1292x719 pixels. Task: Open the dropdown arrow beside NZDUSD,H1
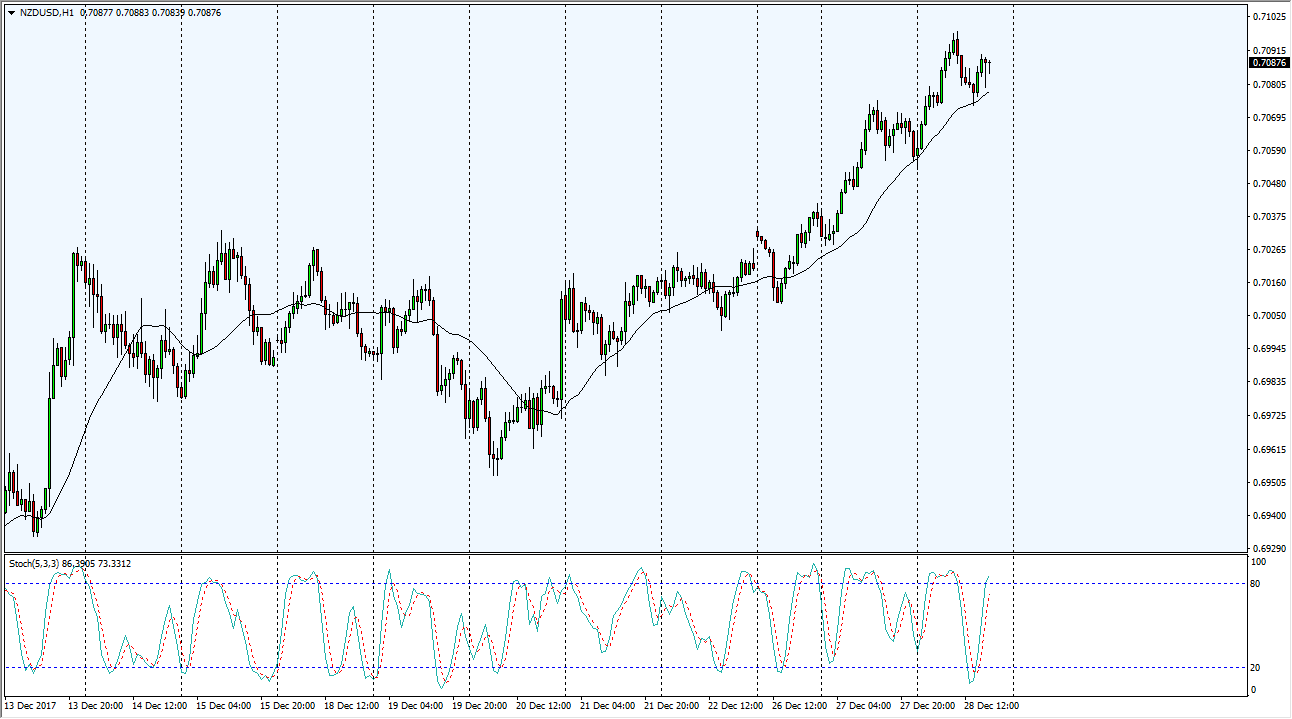pyautogui.click(x=10, y=13)
